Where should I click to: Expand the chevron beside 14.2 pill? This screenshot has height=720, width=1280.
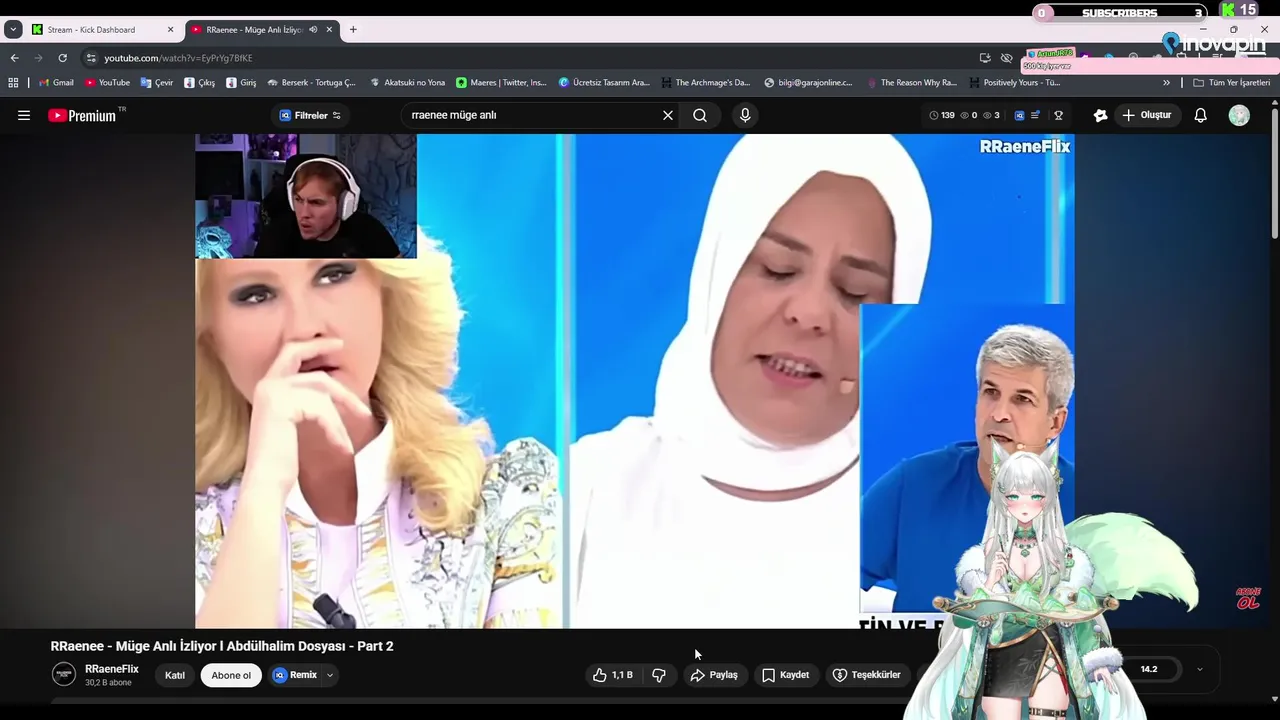(1200, 669)
